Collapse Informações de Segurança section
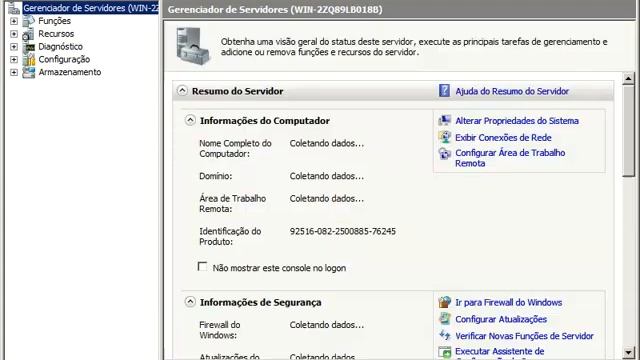 click(190, 302)
